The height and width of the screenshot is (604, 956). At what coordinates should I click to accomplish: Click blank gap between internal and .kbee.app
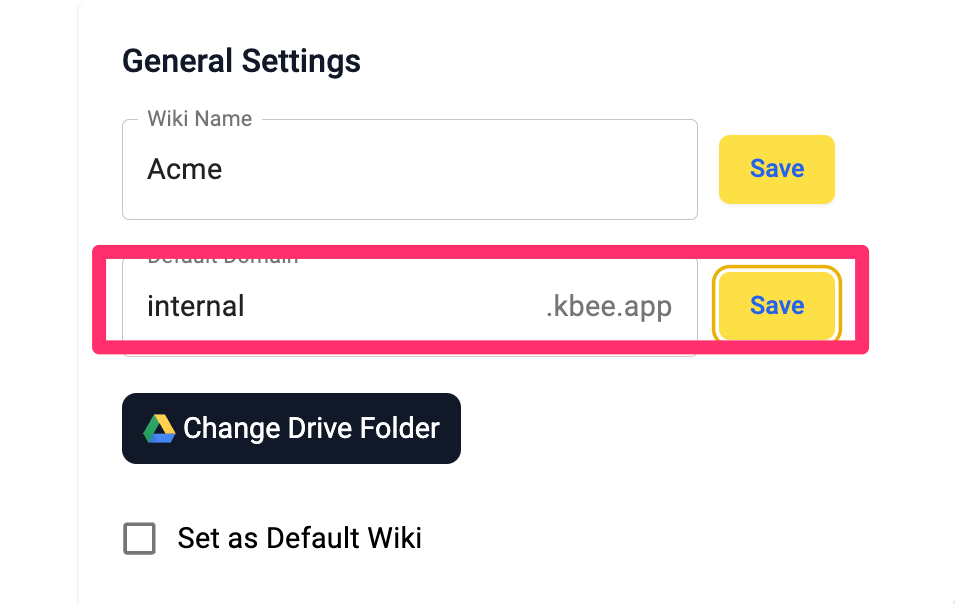point(395,306)
